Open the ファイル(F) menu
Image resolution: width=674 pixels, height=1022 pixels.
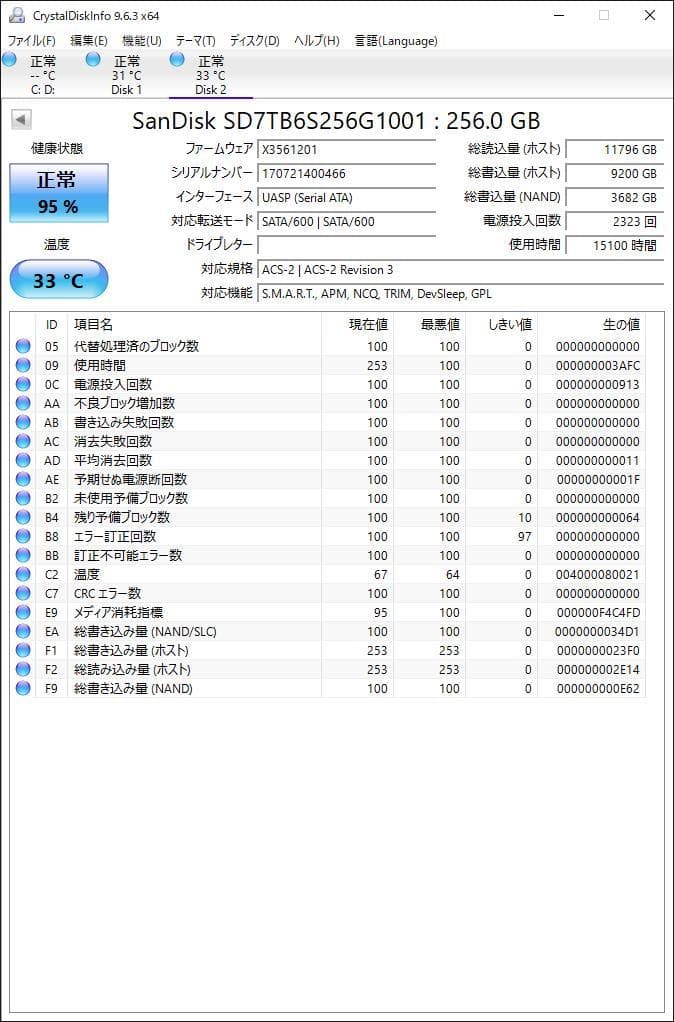(x=31, y=40)
